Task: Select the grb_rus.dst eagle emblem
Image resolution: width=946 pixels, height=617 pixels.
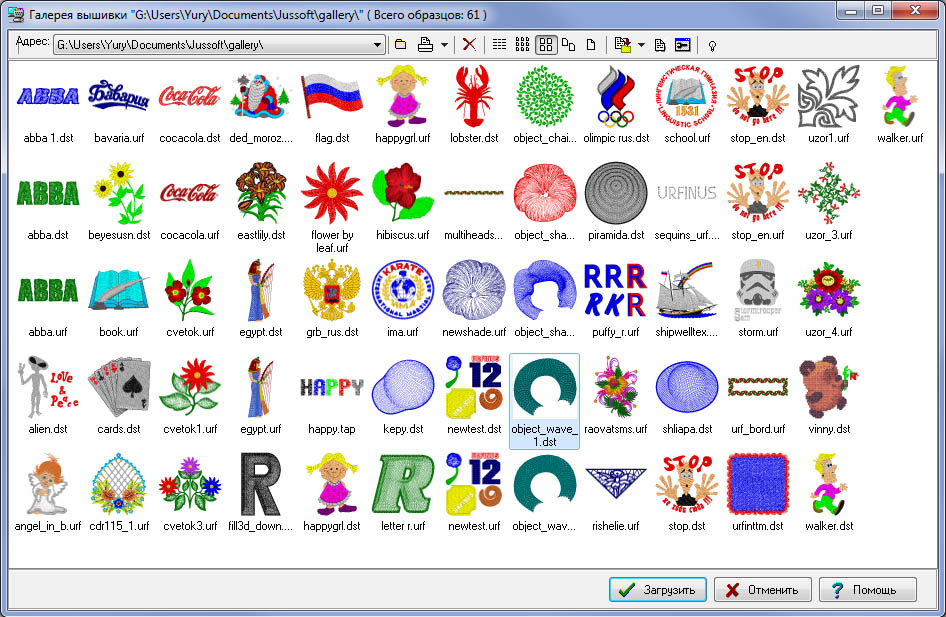Action: [x=332, y=291]
